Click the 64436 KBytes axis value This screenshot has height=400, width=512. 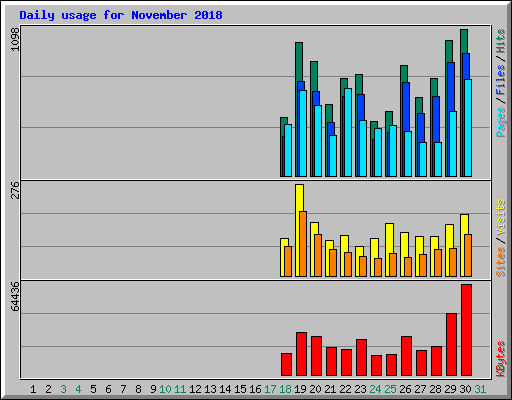[x=15, y=297]
